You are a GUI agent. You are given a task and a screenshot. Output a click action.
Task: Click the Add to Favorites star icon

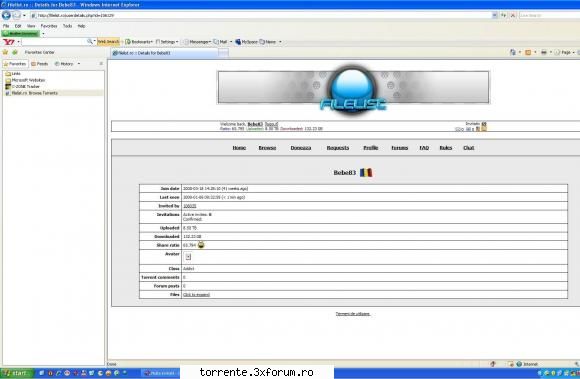[x=15, y=53]
